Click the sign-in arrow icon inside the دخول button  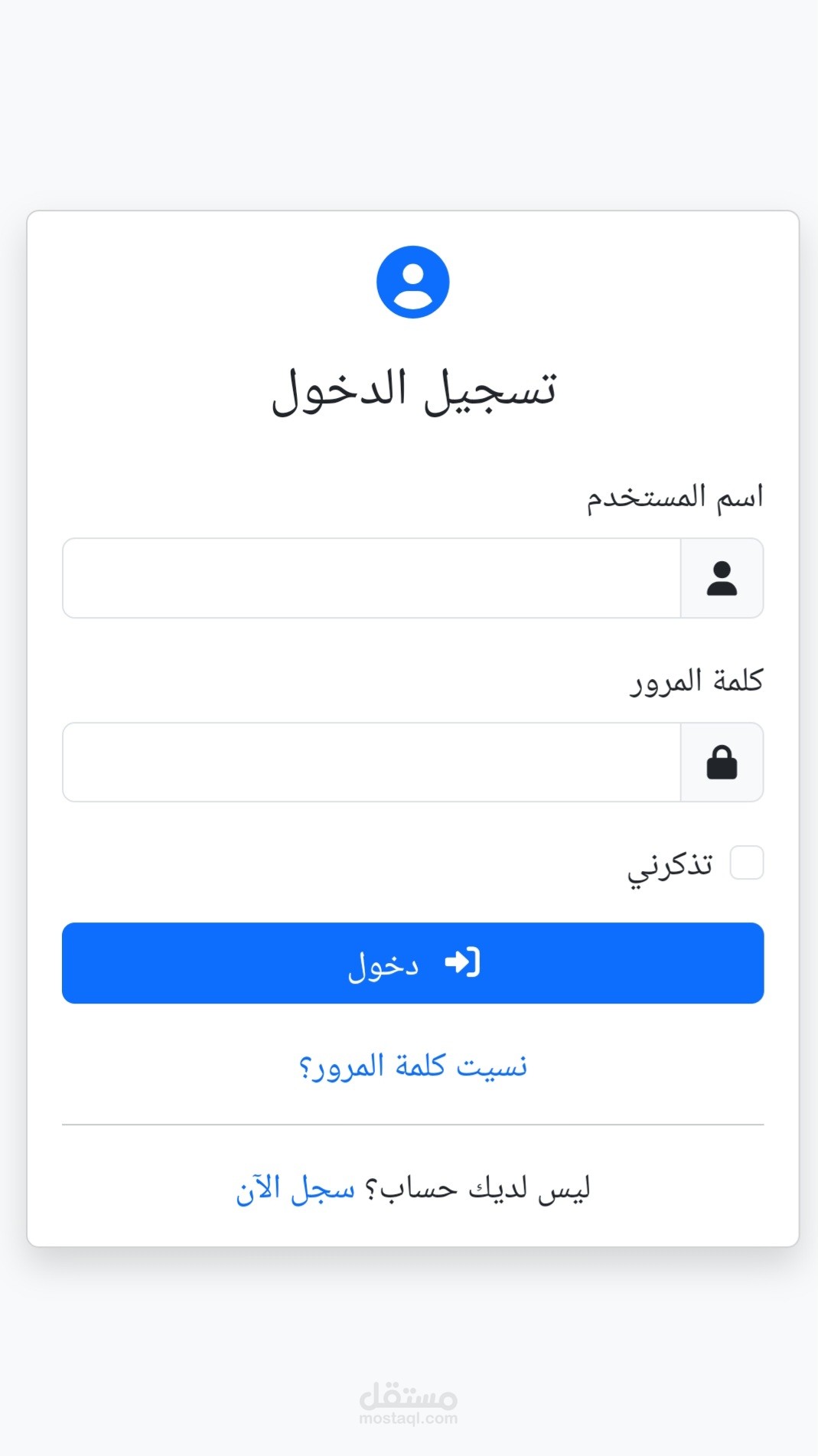(x=462, y=962)
